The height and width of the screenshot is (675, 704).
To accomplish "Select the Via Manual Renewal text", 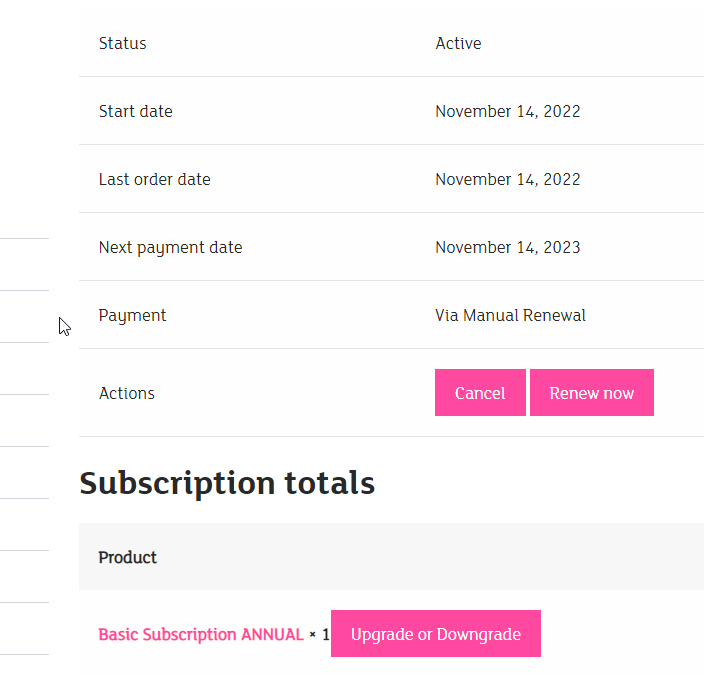I will (510, 315).
